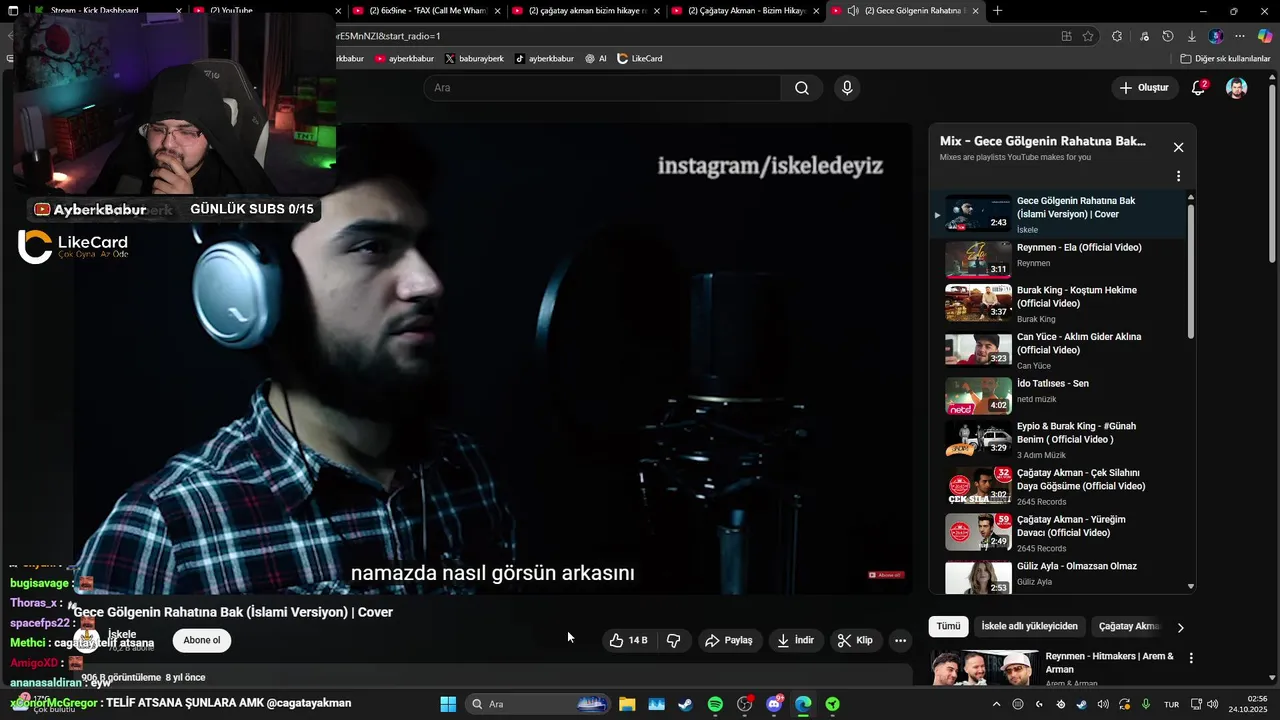Start voice search with the microphone icon

847,88
